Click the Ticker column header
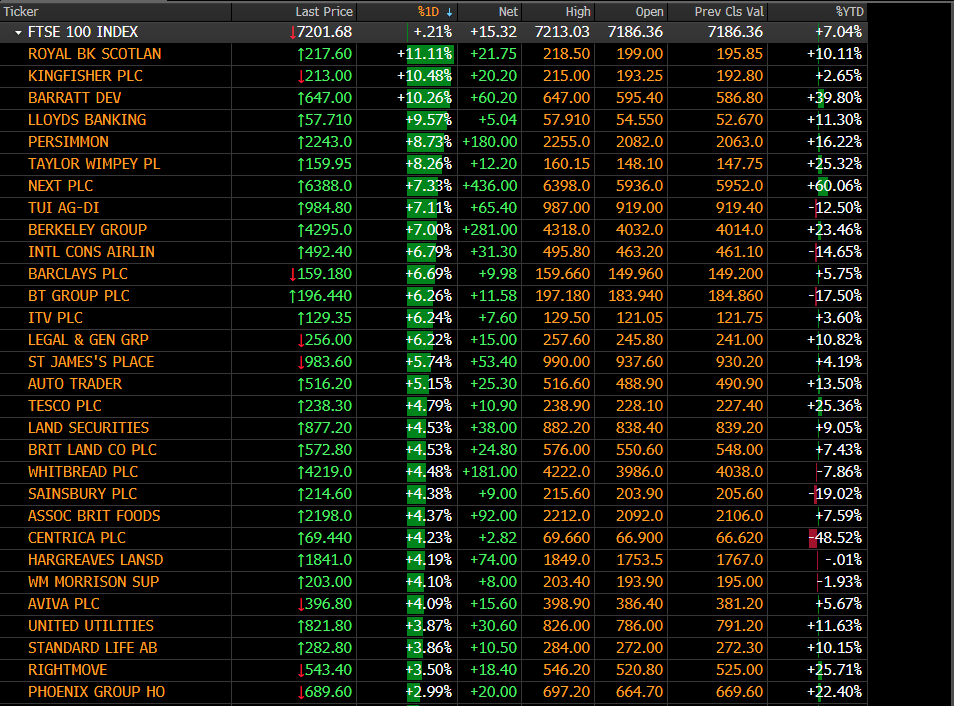This screenshot has height=706, width=954. click(21, 12)
